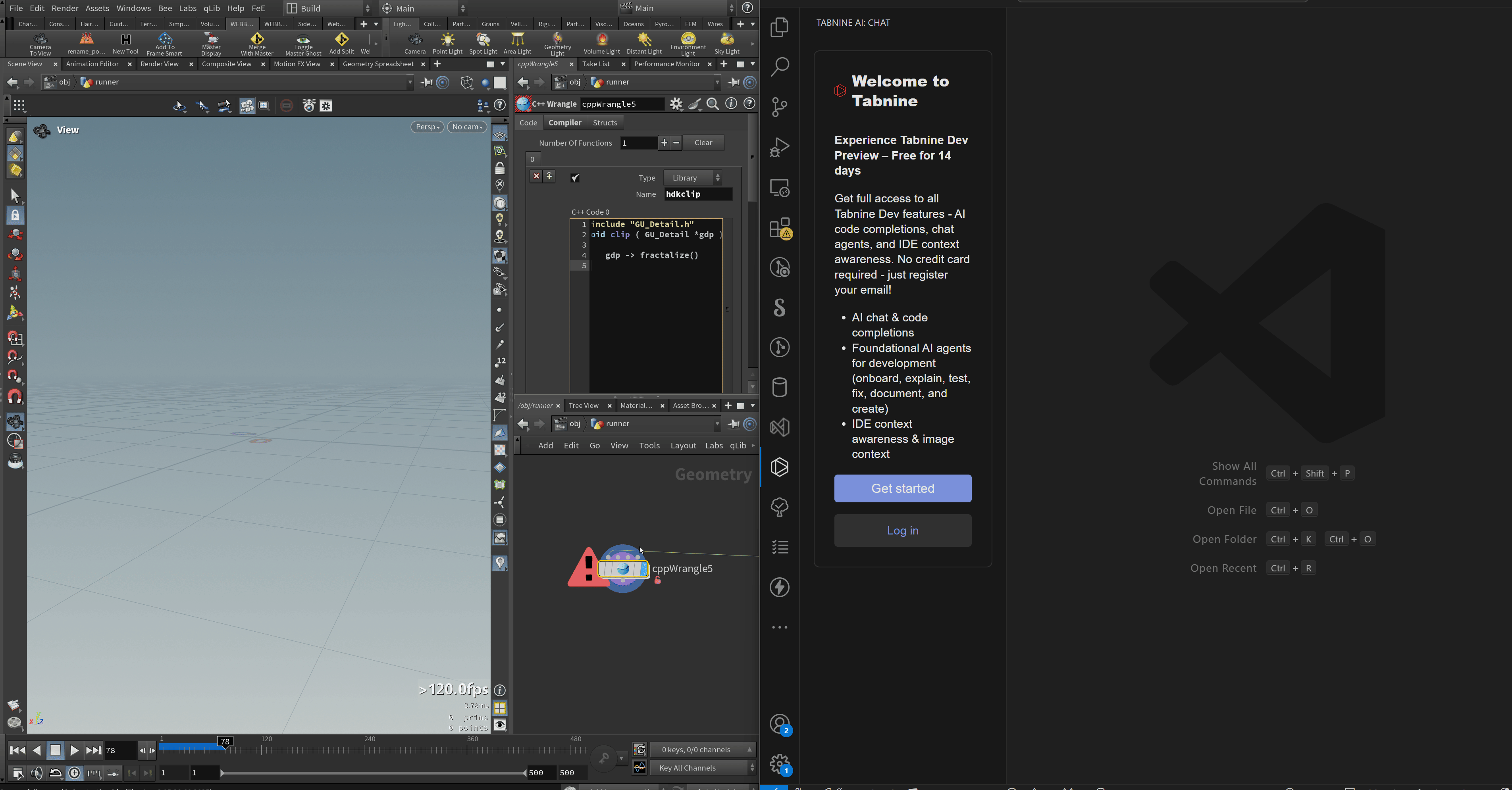Open the Windows menu
The height and width of the screenshot is (790, 1512).
[x=133, y=8]
